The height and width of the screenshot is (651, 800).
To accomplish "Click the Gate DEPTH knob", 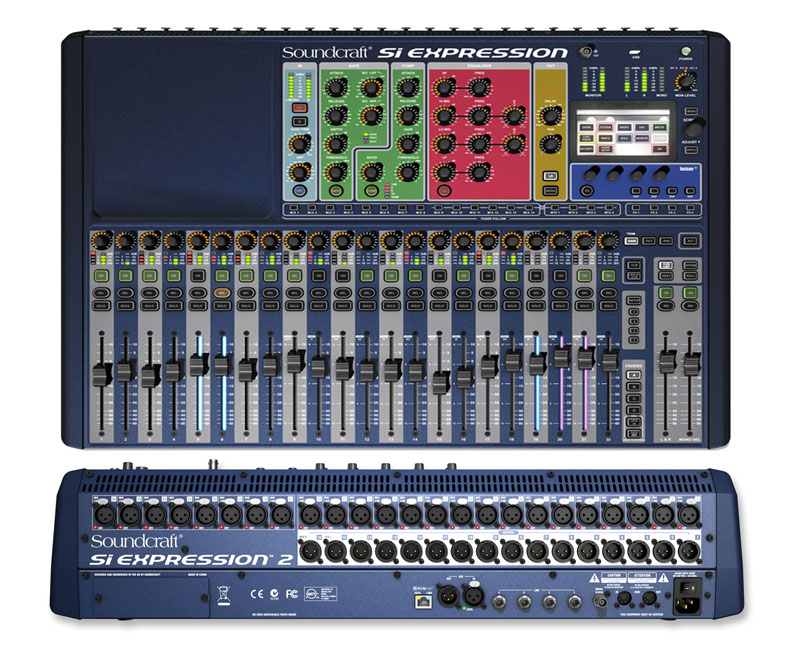I will 336,144.
